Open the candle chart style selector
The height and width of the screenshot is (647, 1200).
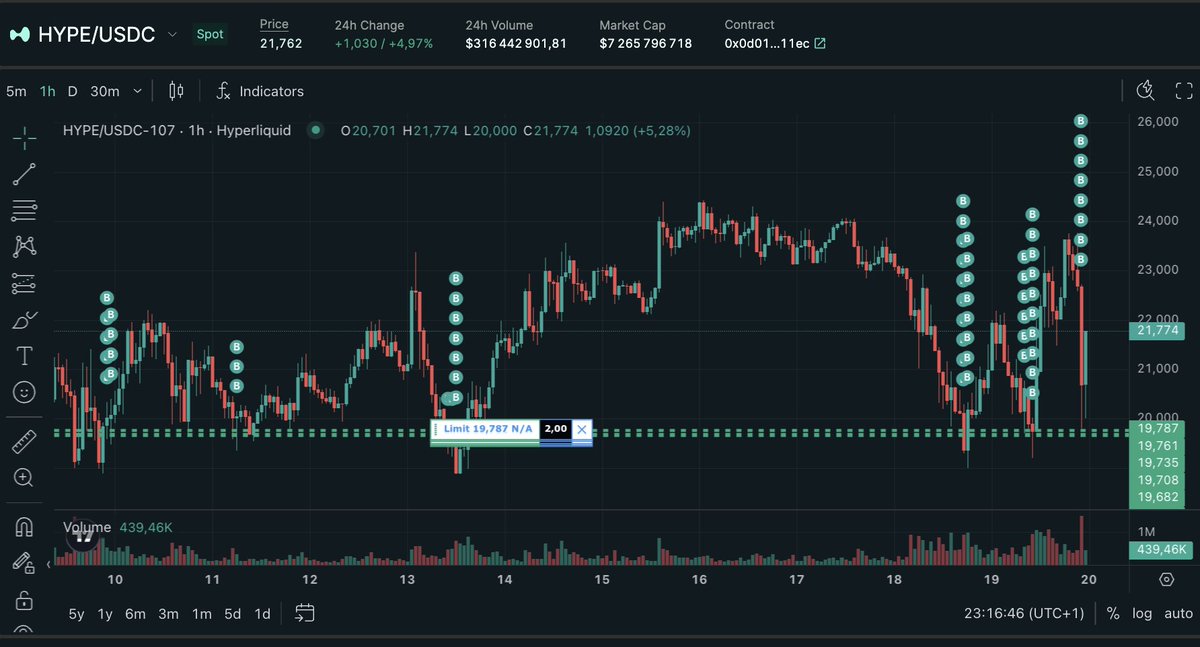coord(176,91)
